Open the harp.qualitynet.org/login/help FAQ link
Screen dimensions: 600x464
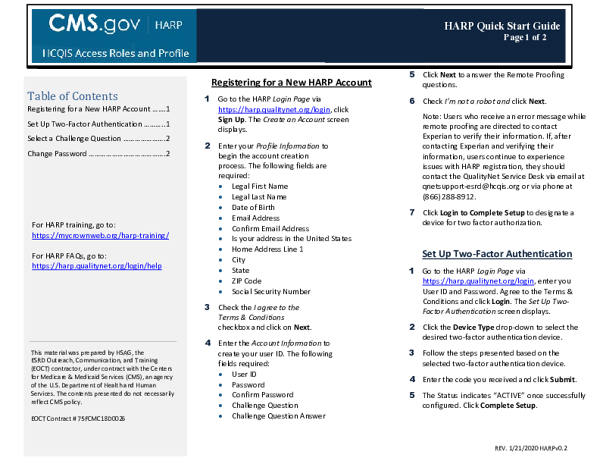[x=97, y=266]
